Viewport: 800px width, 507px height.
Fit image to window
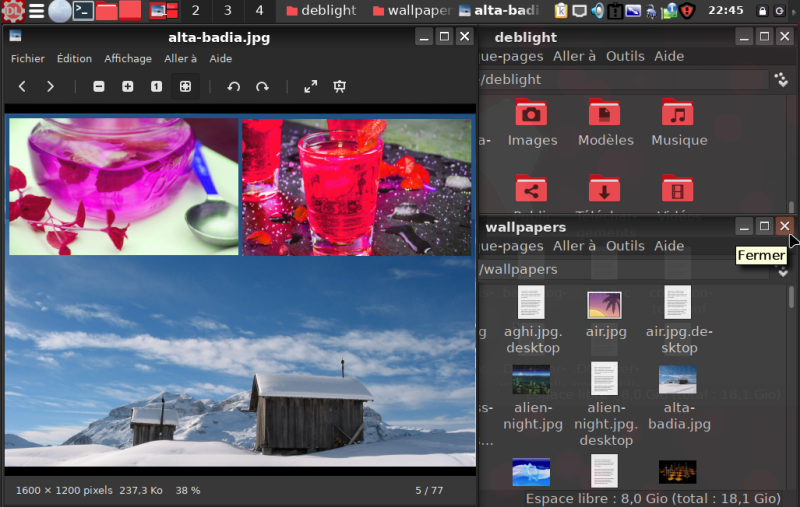click(x=185, y=87)
